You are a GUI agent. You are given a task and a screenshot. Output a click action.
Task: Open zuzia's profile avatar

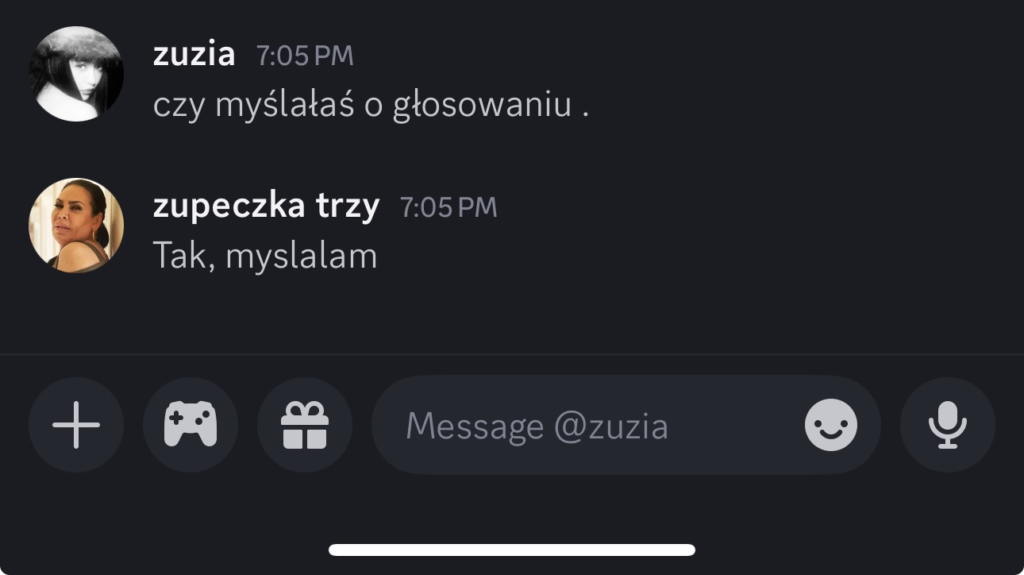pyautogui.click(x=76, y=74)
